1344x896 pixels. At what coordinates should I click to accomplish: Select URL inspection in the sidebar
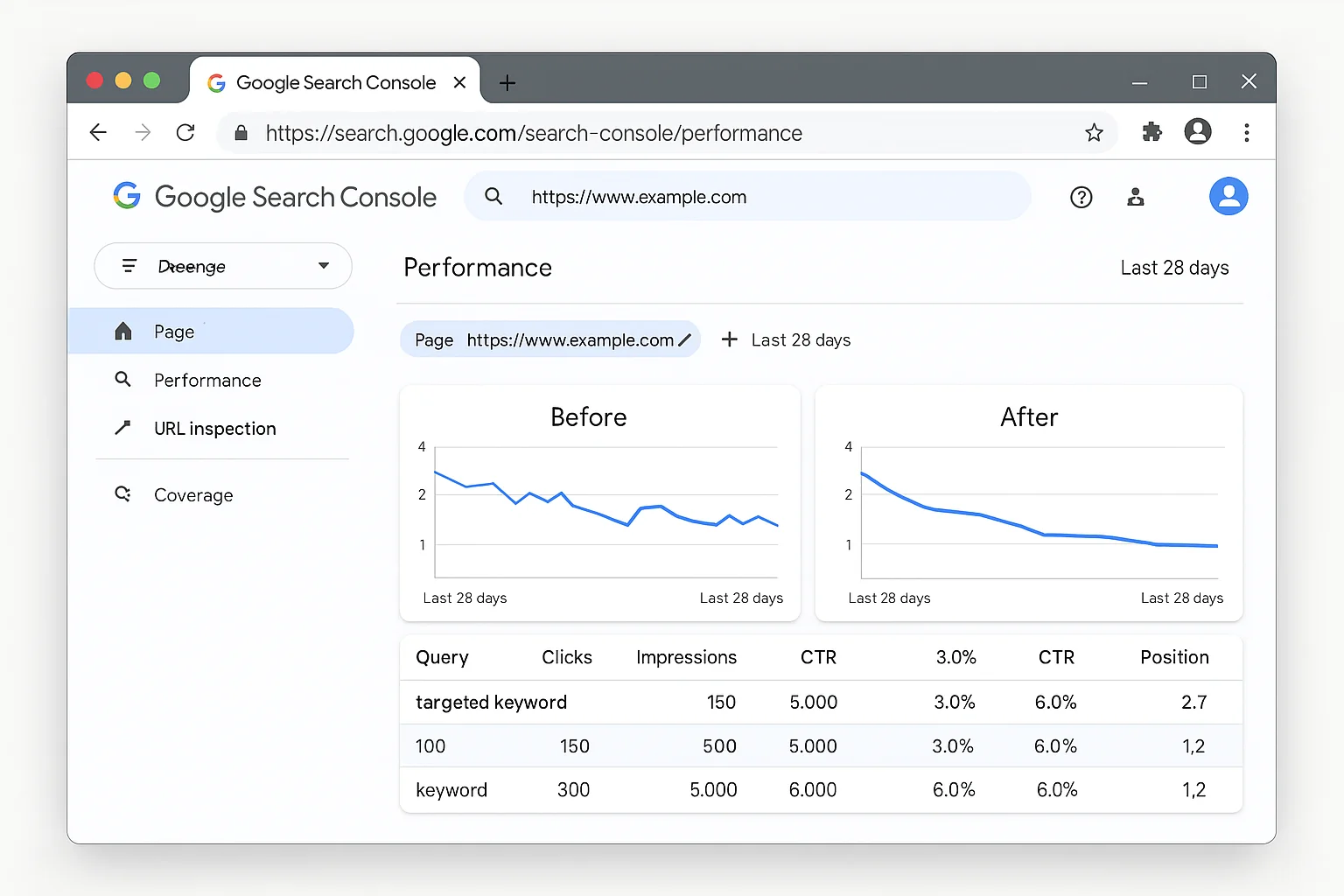point(214,428)
